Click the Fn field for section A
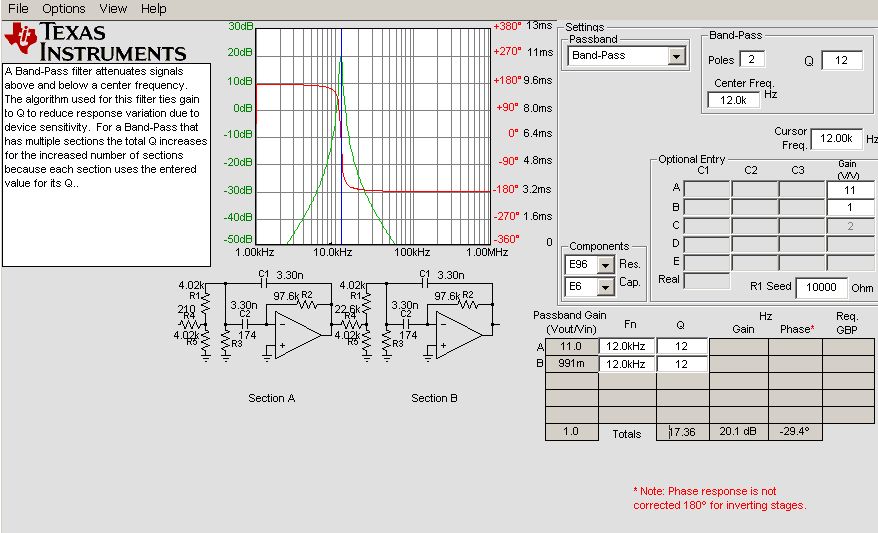Screen dimensions: 878x533 tap(627, 347)
